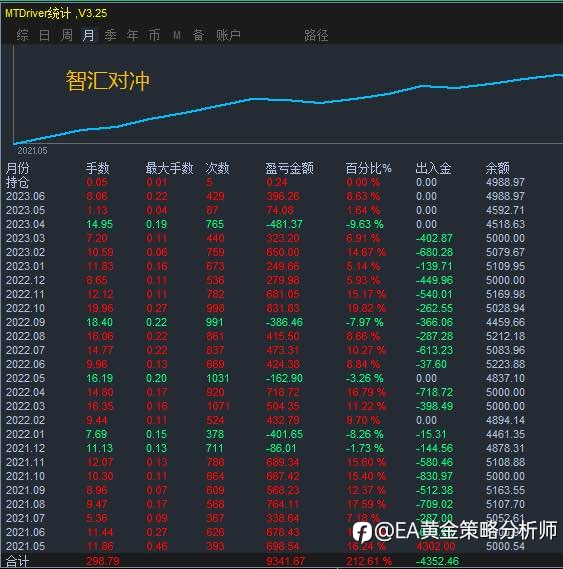Click the 百分比% column header
Image resolution: width=563 pixels, height=569 pixels.
368,168
